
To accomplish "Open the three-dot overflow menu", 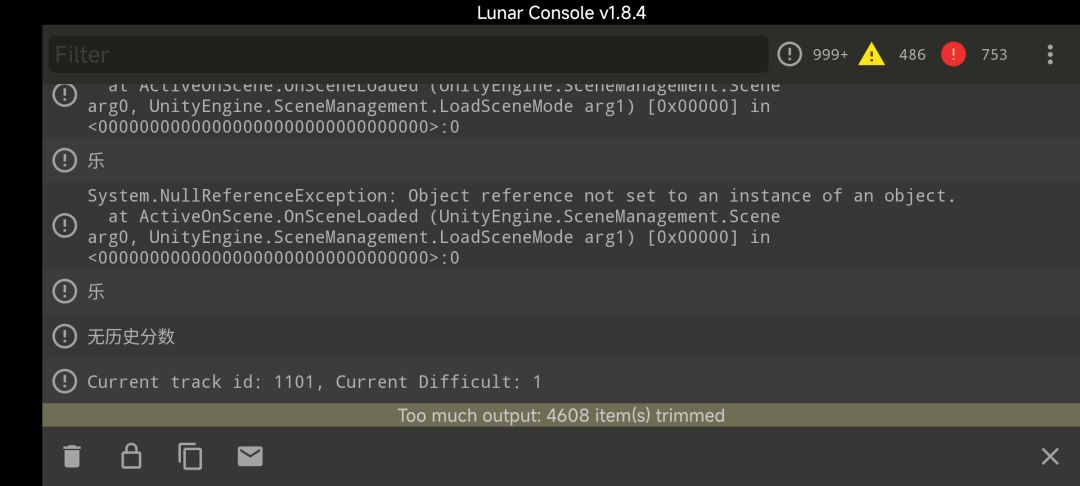I will point(1049,55).
